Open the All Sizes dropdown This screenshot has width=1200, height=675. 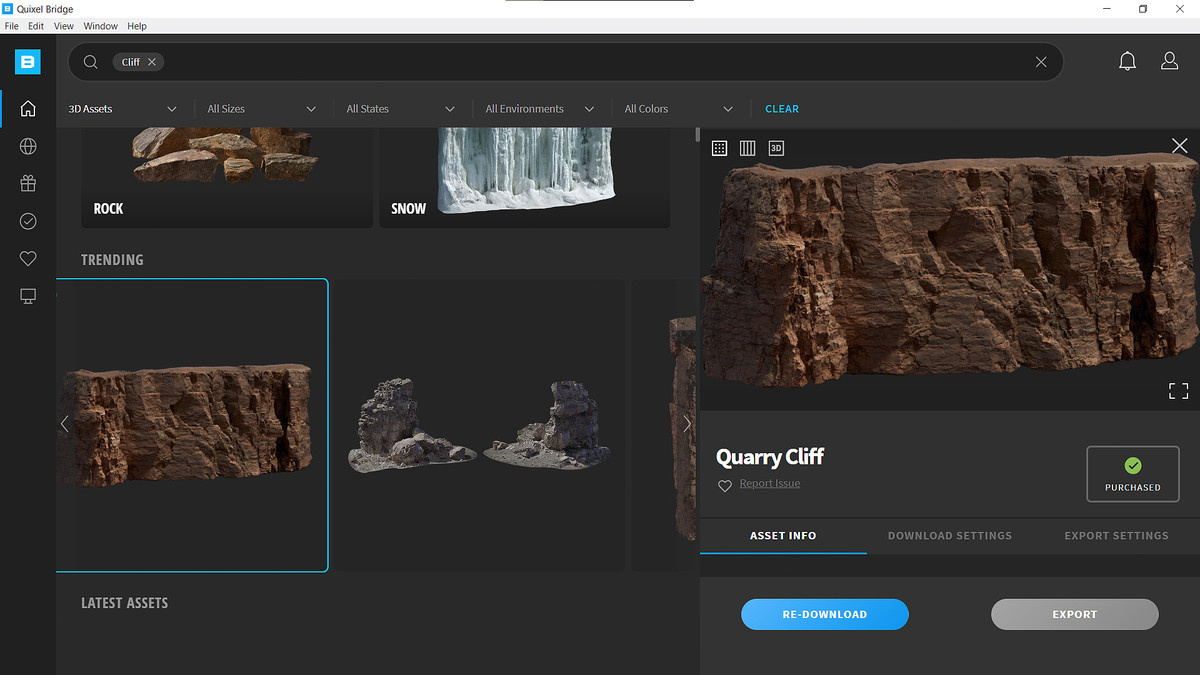pyautogui.click(x=261, y=109)
